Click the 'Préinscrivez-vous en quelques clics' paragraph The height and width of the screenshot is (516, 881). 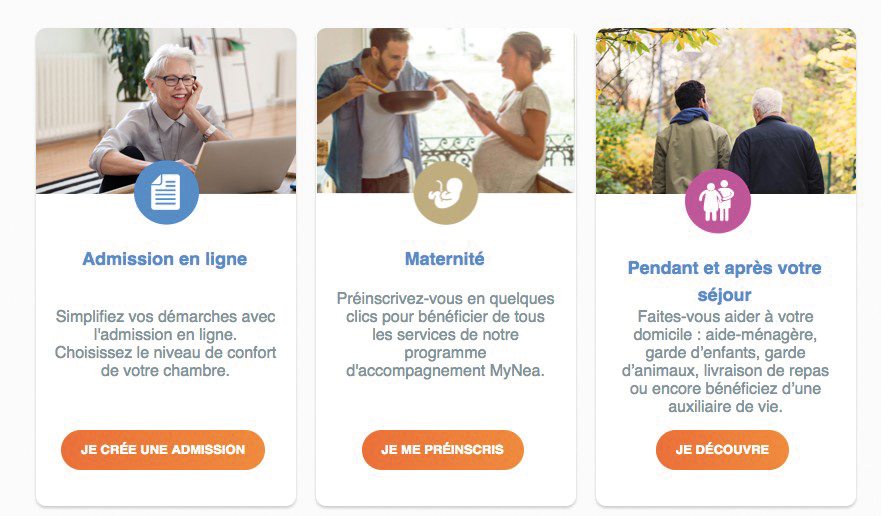[x=445, y=335]
